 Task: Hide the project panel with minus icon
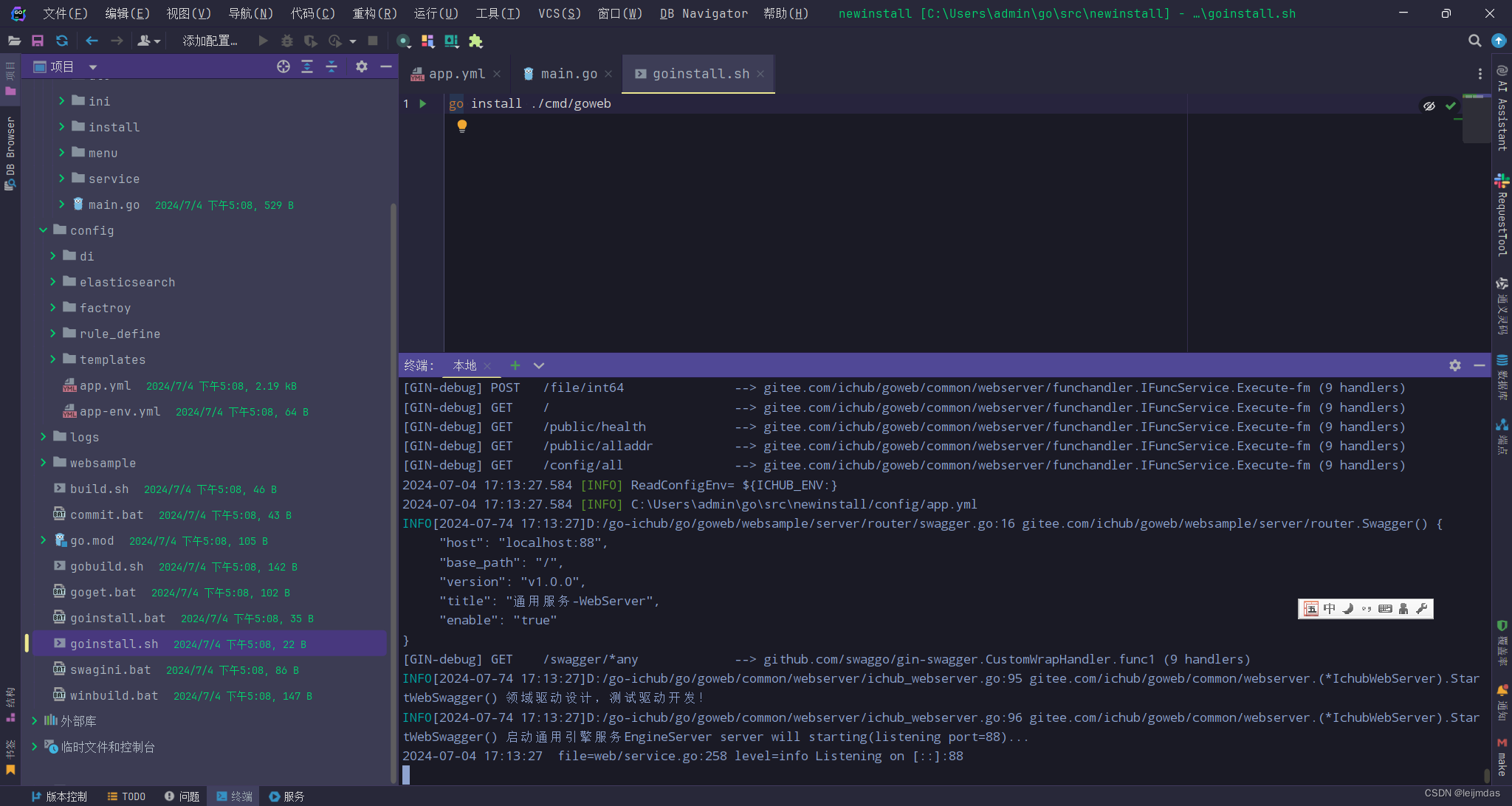(385, 66)
